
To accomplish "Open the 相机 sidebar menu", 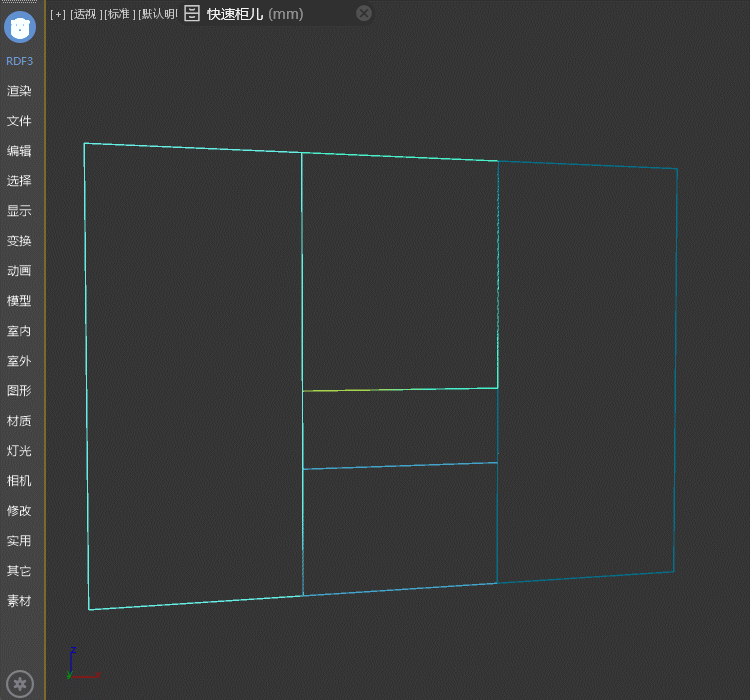I will click(x=20, y=481).
